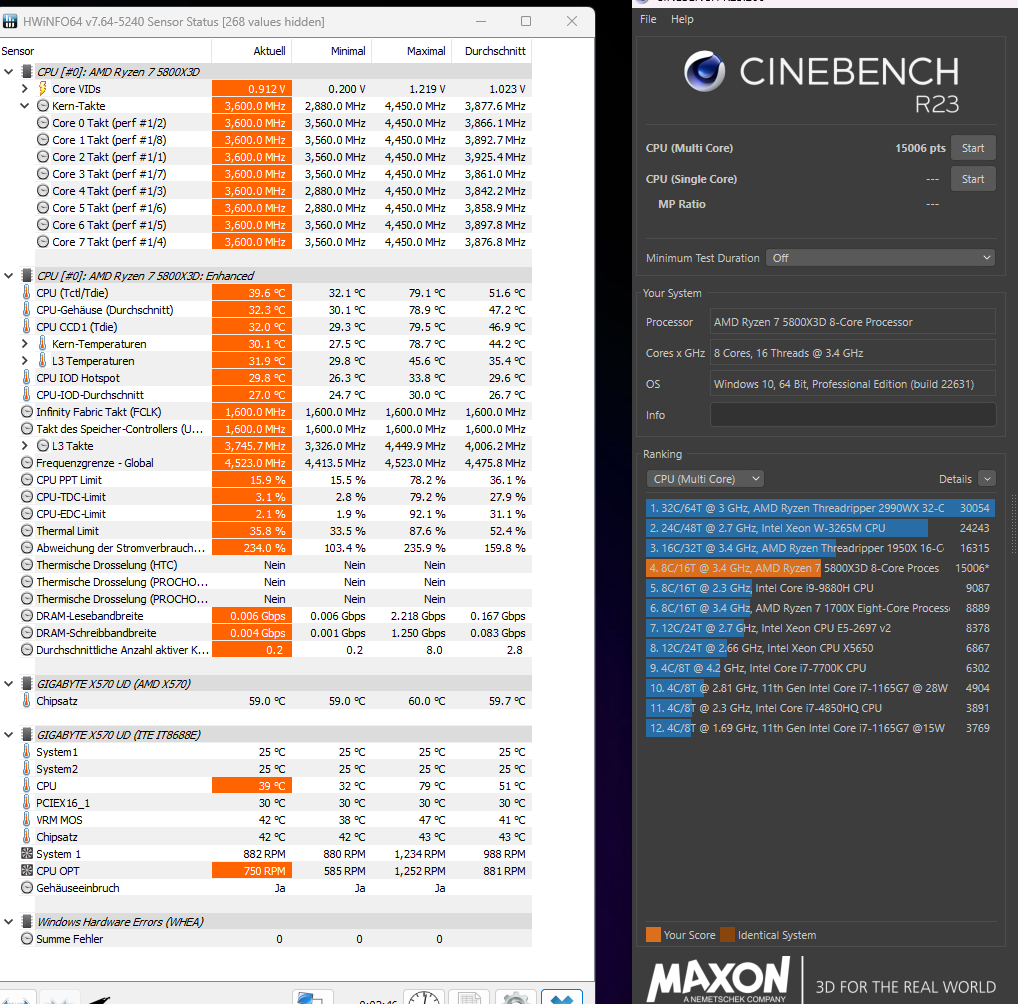Click into the Info input field
Image resolution: width=1018 pixels, height=1004 pixels.
[852, 415]
